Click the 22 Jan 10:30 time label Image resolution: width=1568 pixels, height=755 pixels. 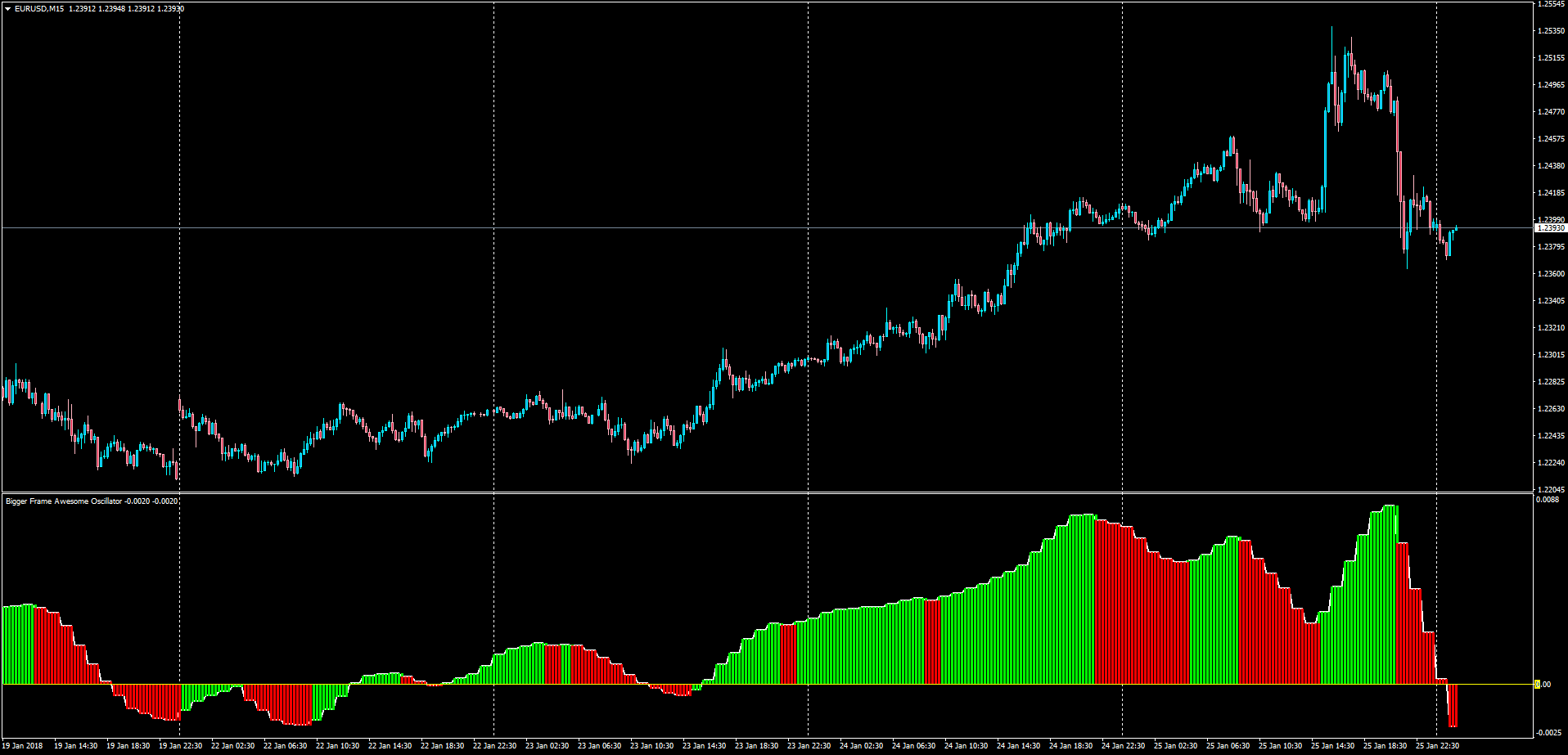point(338,746)
